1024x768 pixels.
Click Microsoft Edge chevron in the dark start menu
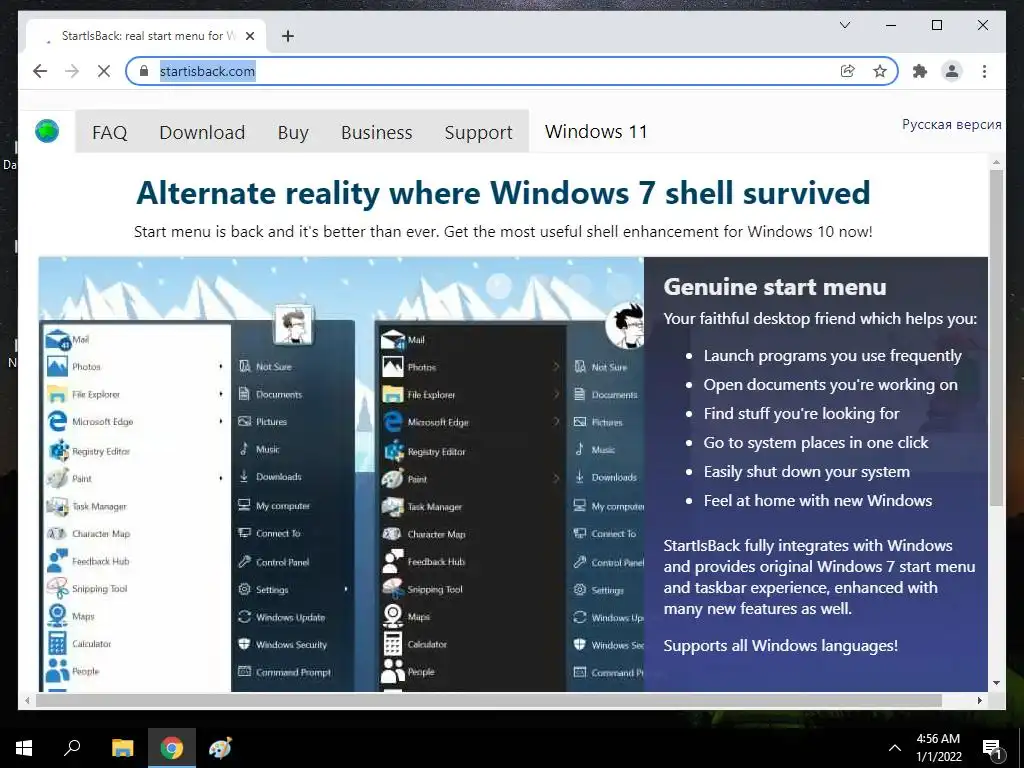(556, 422)
